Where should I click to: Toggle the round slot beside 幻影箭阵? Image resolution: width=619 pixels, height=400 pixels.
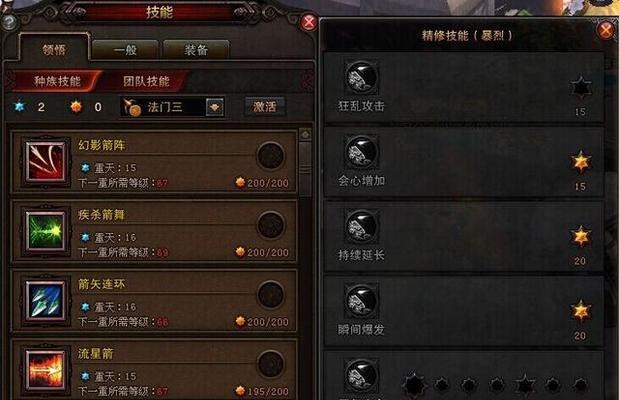[x=271, y=156]
